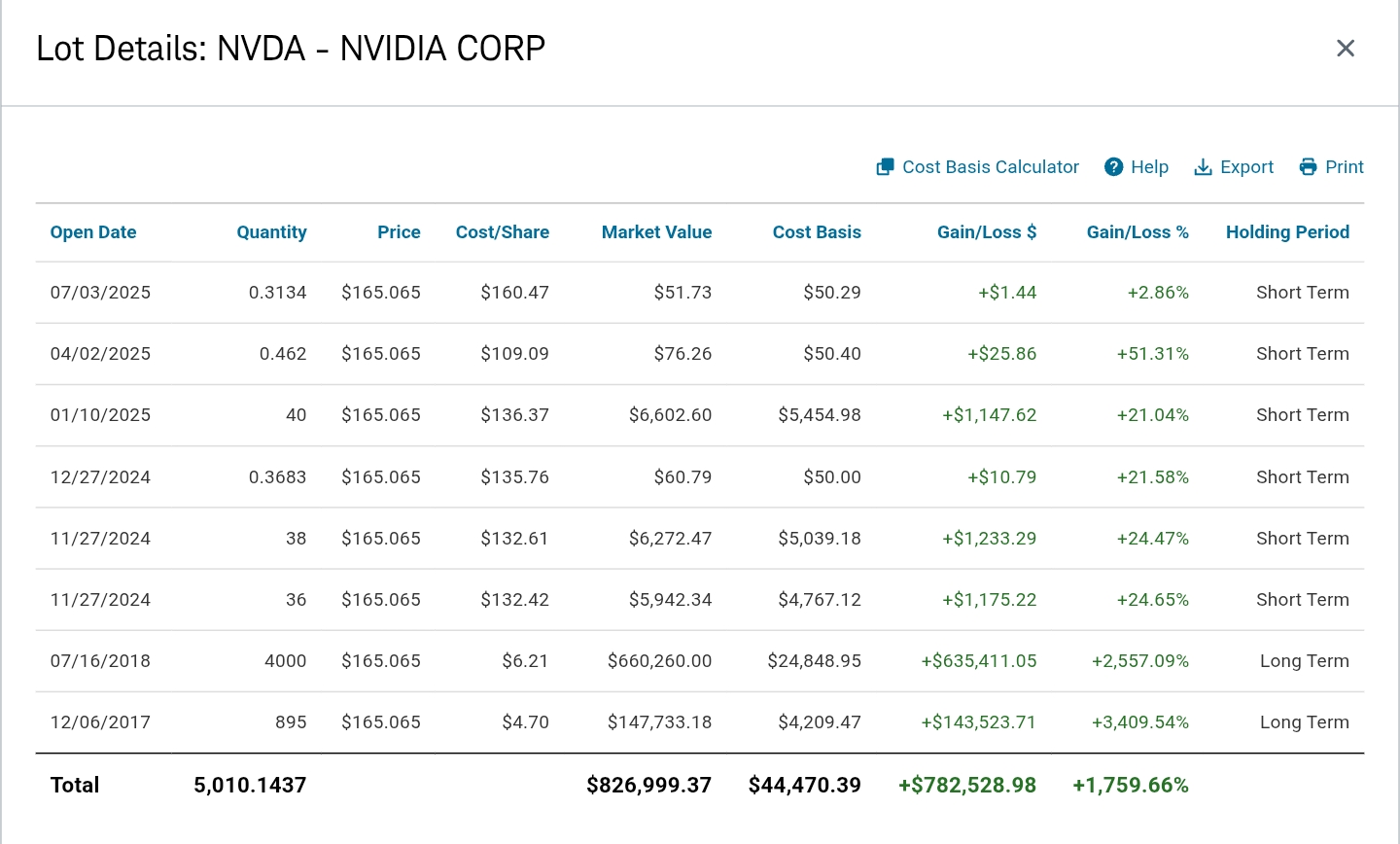Screen dimensions: 1400x844
Task: Click Short Term in the 07/03/2025 row
Action: (x=1303, y=293)
